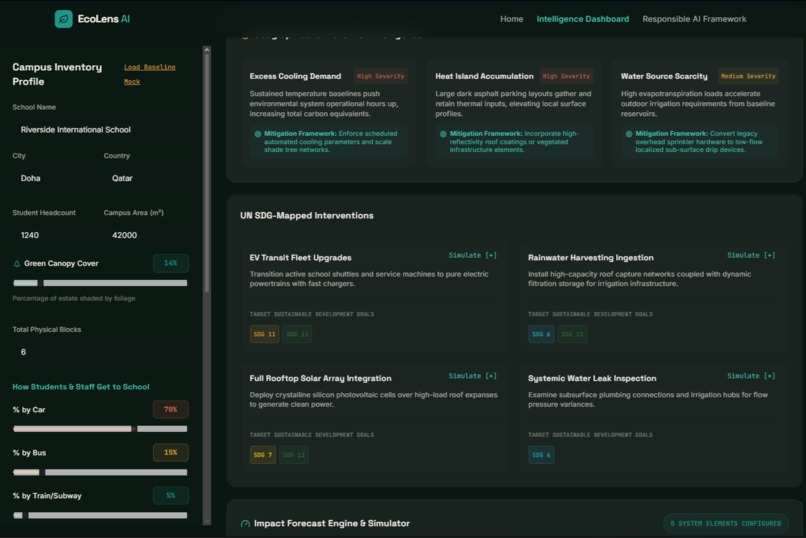Click the Load Baseline Mock link
The height and width of the screenshot is (538, 806).
coord(150,74)
